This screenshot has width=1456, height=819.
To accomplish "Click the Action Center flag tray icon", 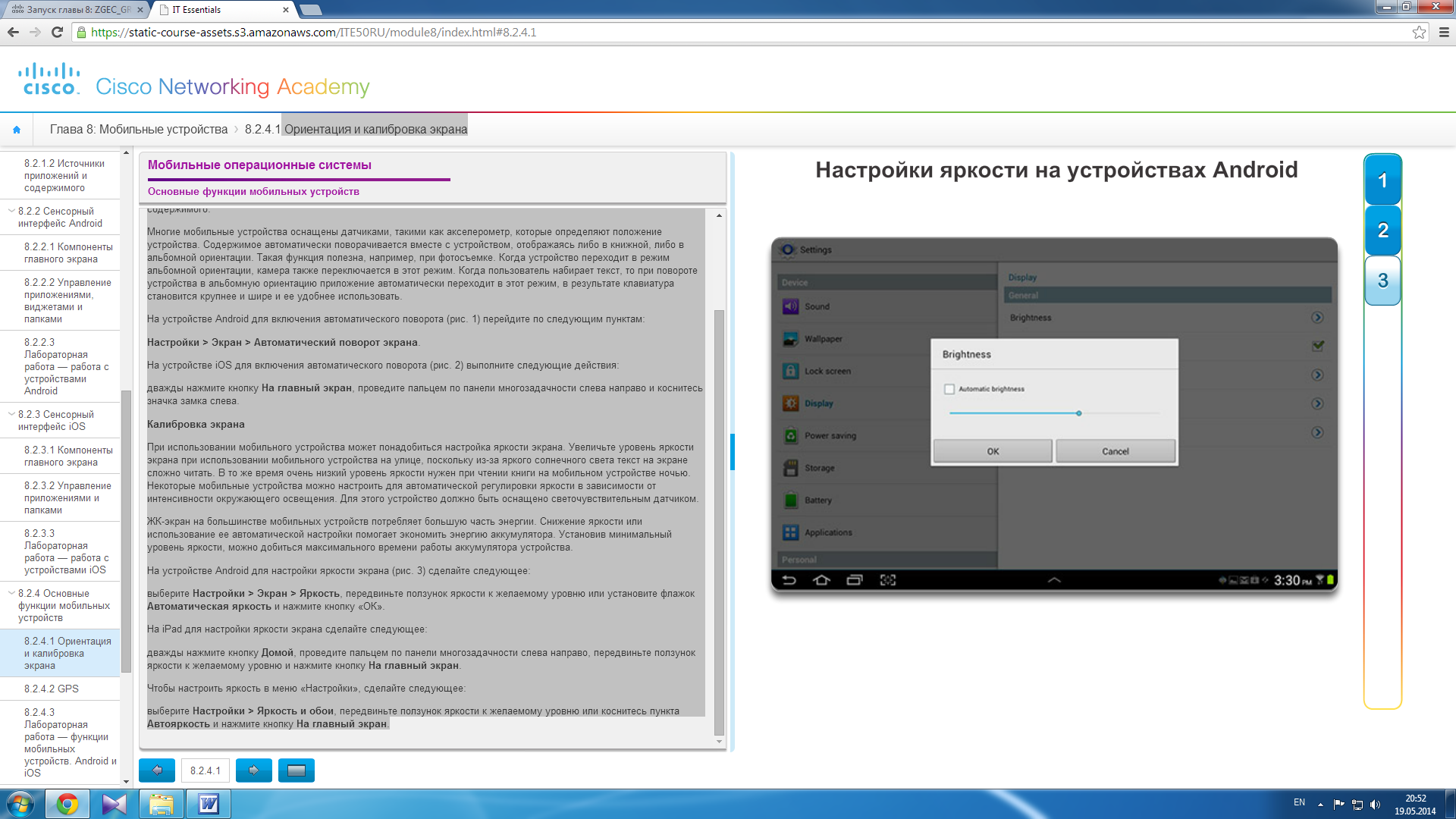I will (x=1338, y=805).
